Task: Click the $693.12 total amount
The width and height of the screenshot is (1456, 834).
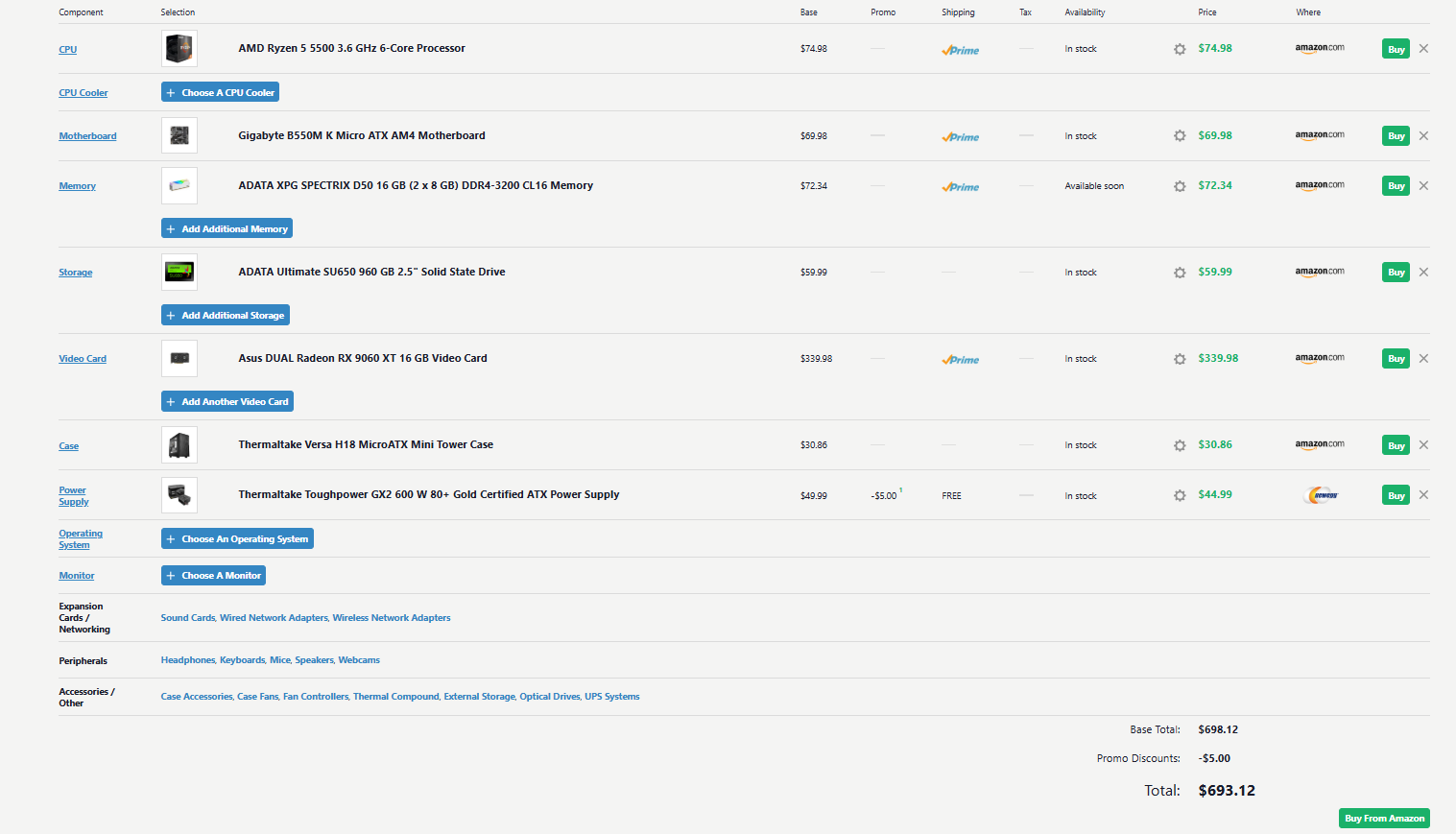Action: point(1227,791)
